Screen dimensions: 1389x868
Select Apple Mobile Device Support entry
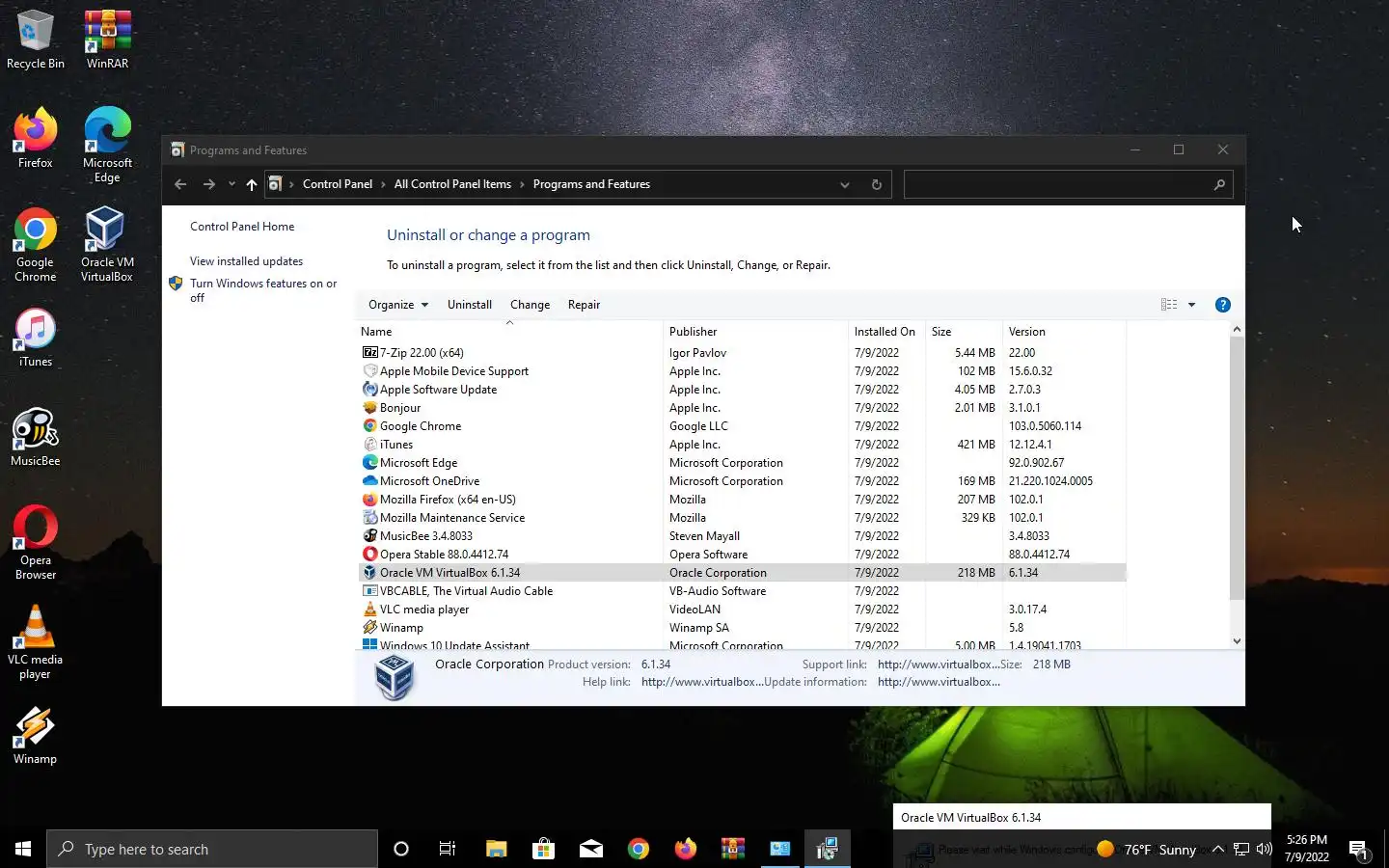pyautogui.click(x=742, y=371)
